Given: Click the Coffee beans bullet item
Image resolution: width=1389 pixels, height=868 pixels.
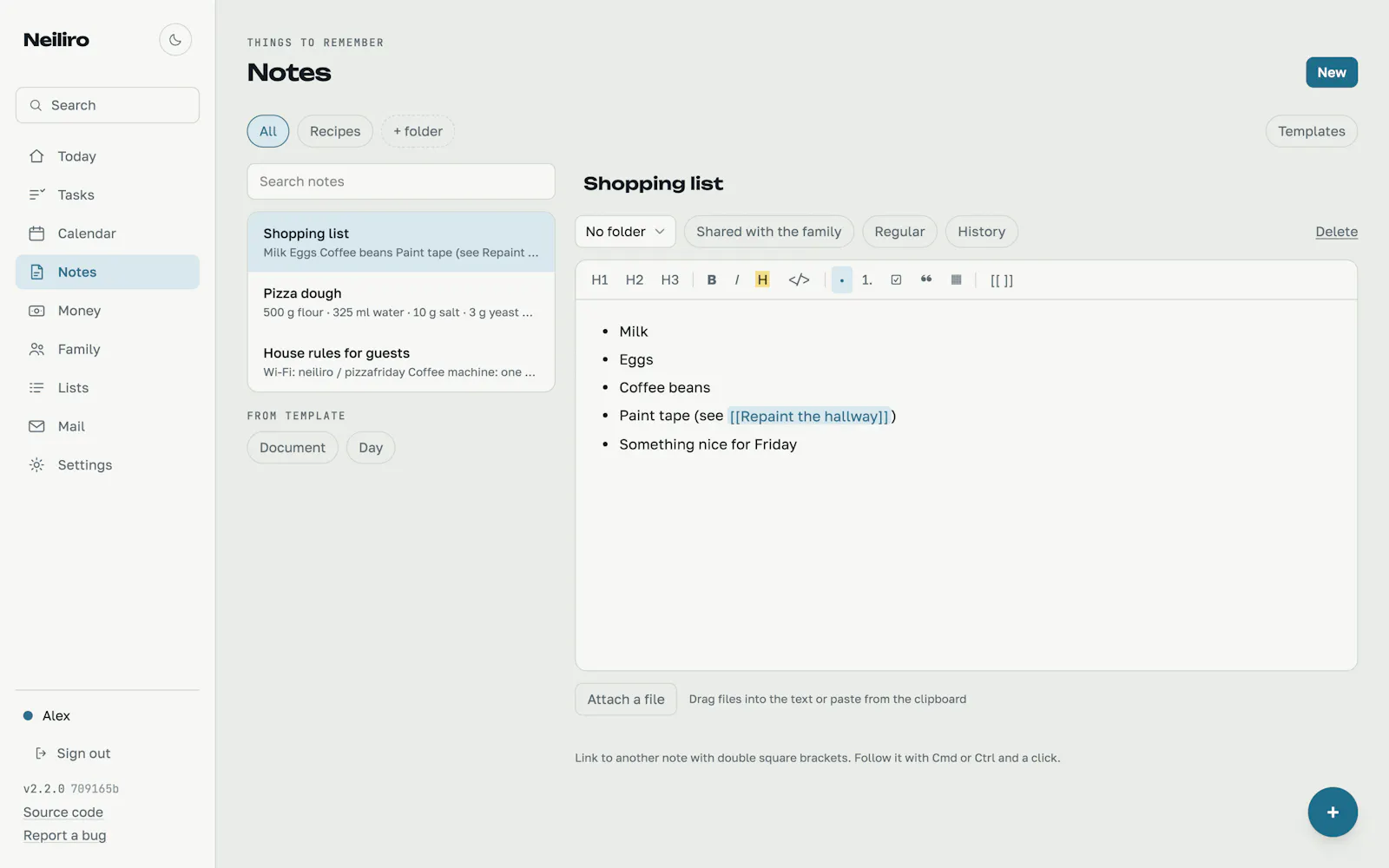Looking at the screenshot, I should [x=665, y=388].
